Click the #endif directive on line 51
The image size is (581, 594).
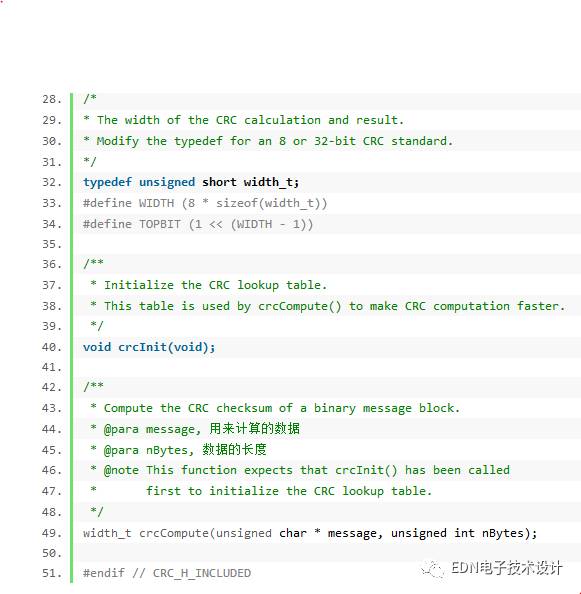click(104, 573)
